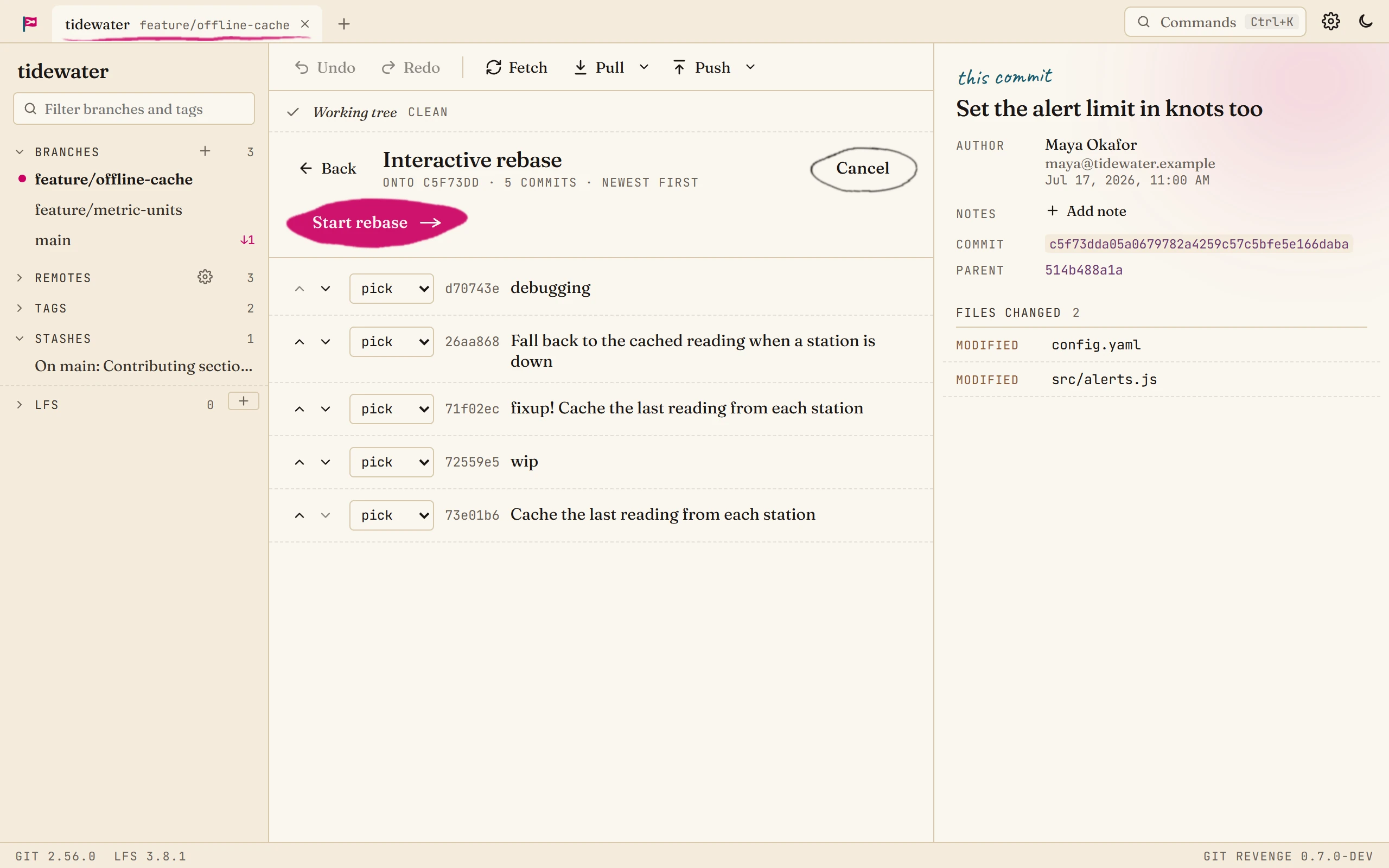1389x868 pixels.
Task: Move the 'debugging' commit down
Action: click(326, 288)
